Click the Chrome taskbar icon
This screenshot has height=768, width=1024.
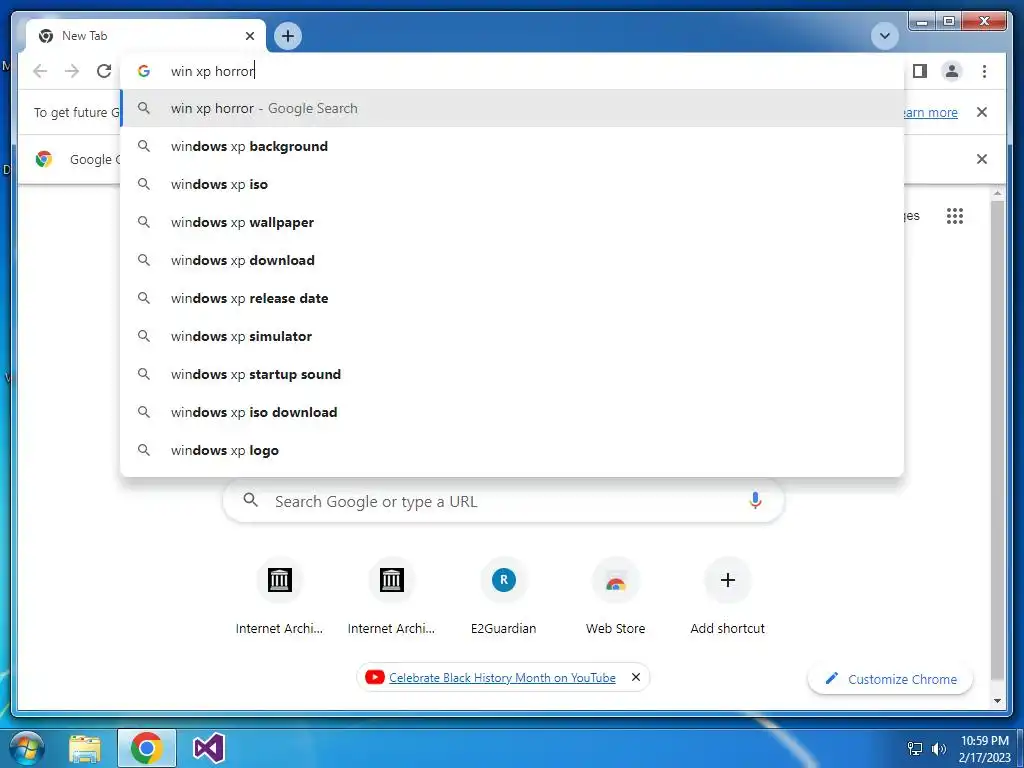pyautogui.click(x=146, y=748)
